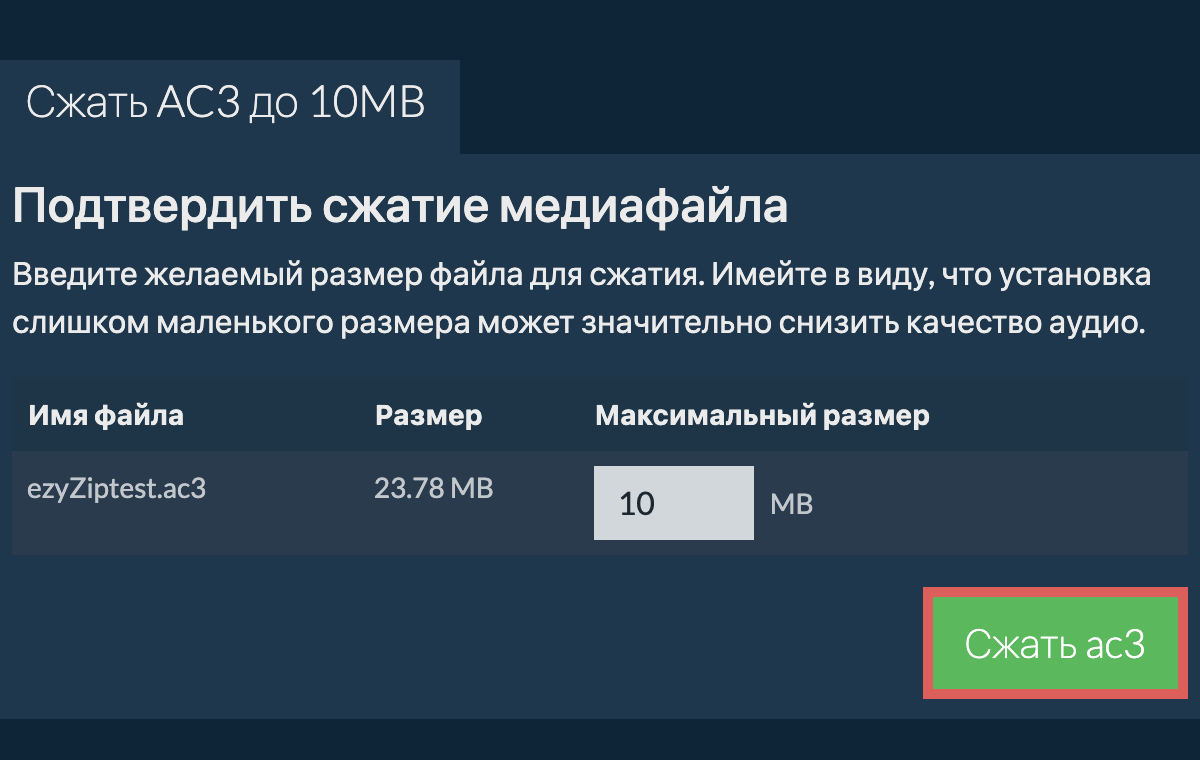The width and height of the screenshot is (1200, 760).
Task: Click the MB unit label beside the input
Action: [791, 504]
